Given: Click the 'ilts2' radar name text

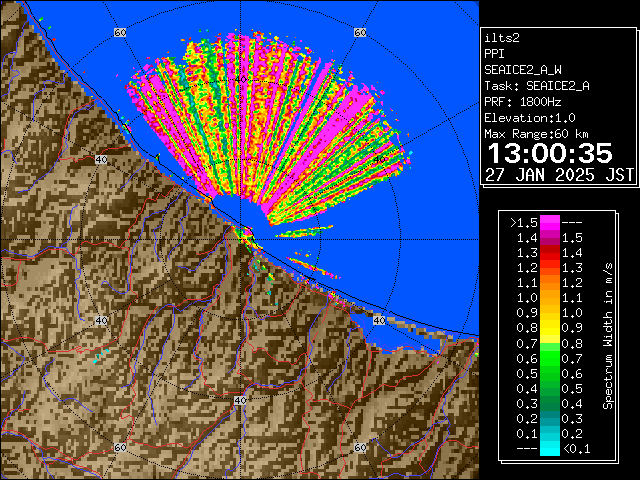Looking at the screenshot, I should point(502,38).
